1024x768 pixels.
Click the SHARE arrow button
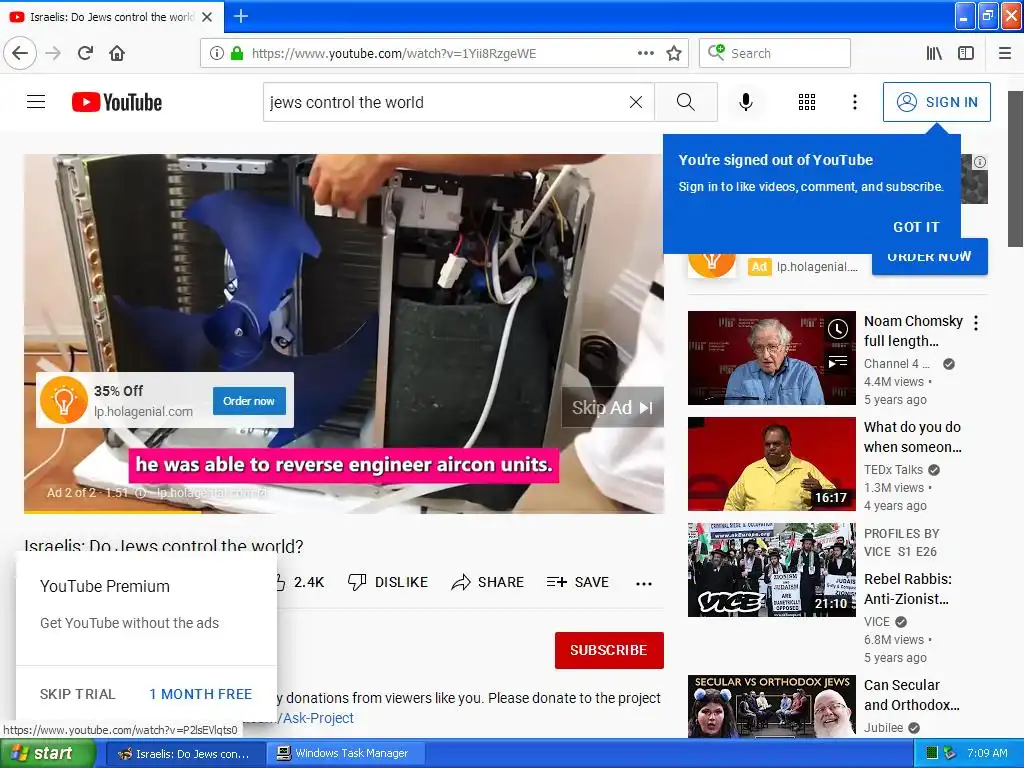click(488, 582)
